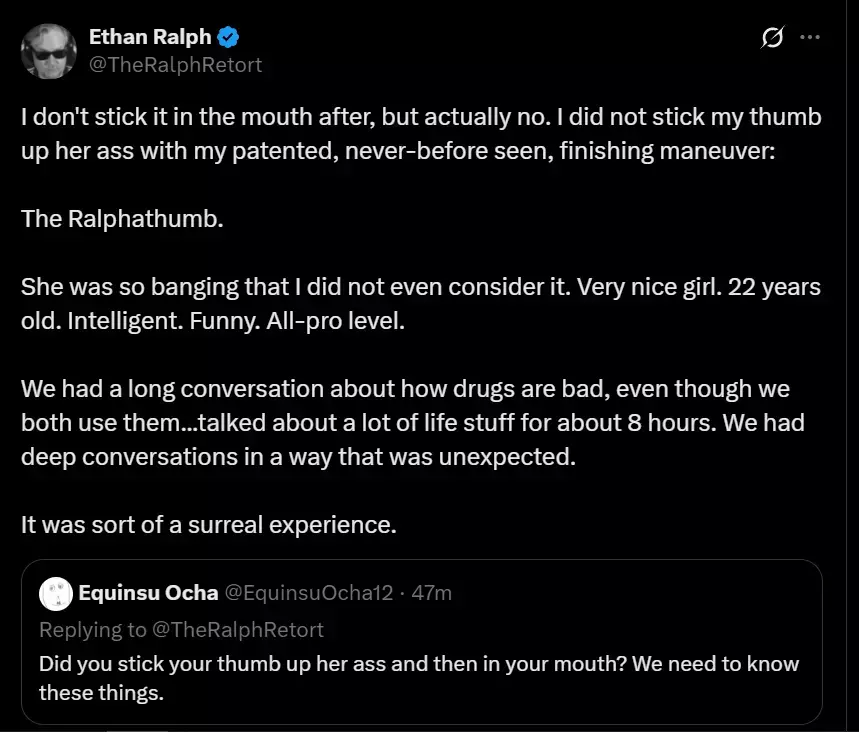Screen dimensions: 859x732
Task: Click the paragraph starting "We had a long conversation"
Action: point(413,422)
